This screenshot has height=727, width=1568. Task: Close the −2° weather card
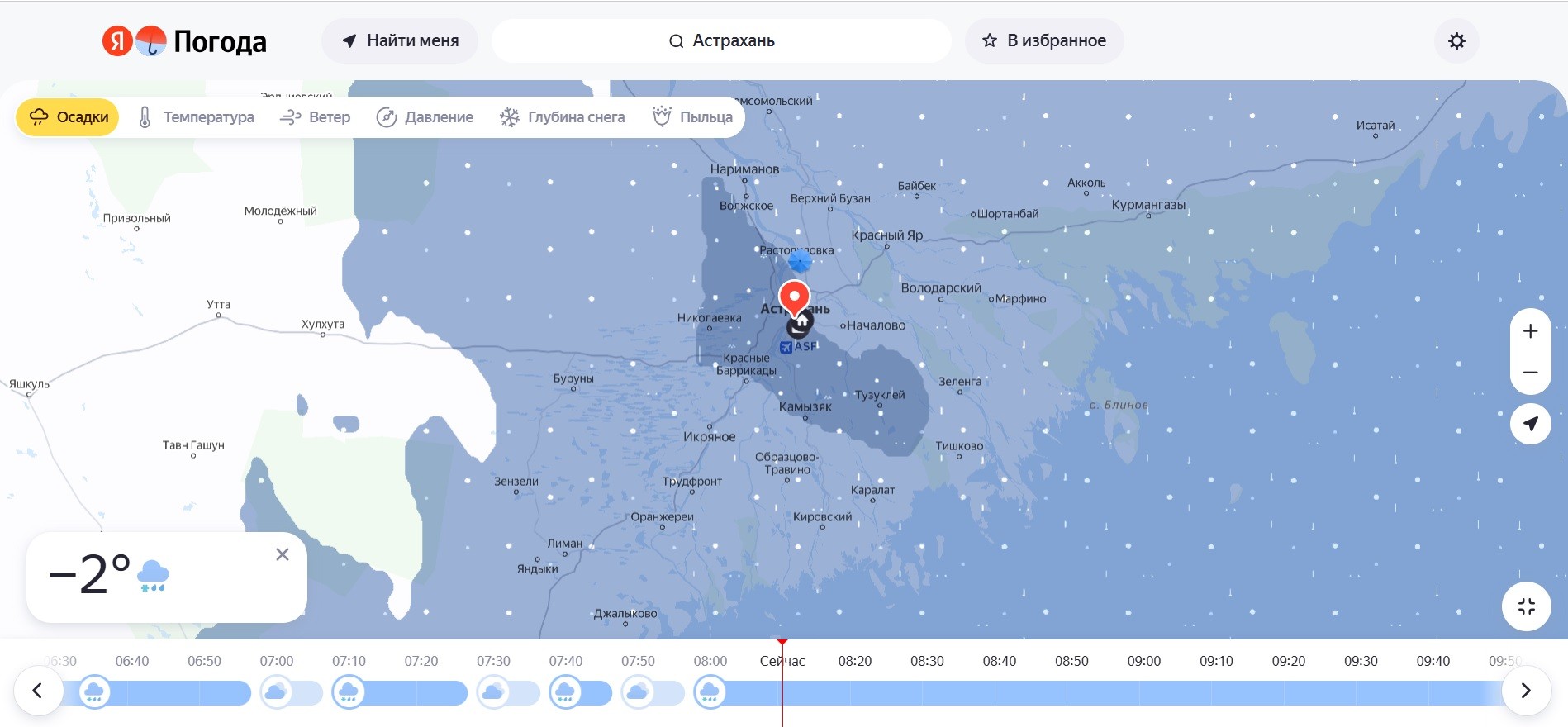283,554
